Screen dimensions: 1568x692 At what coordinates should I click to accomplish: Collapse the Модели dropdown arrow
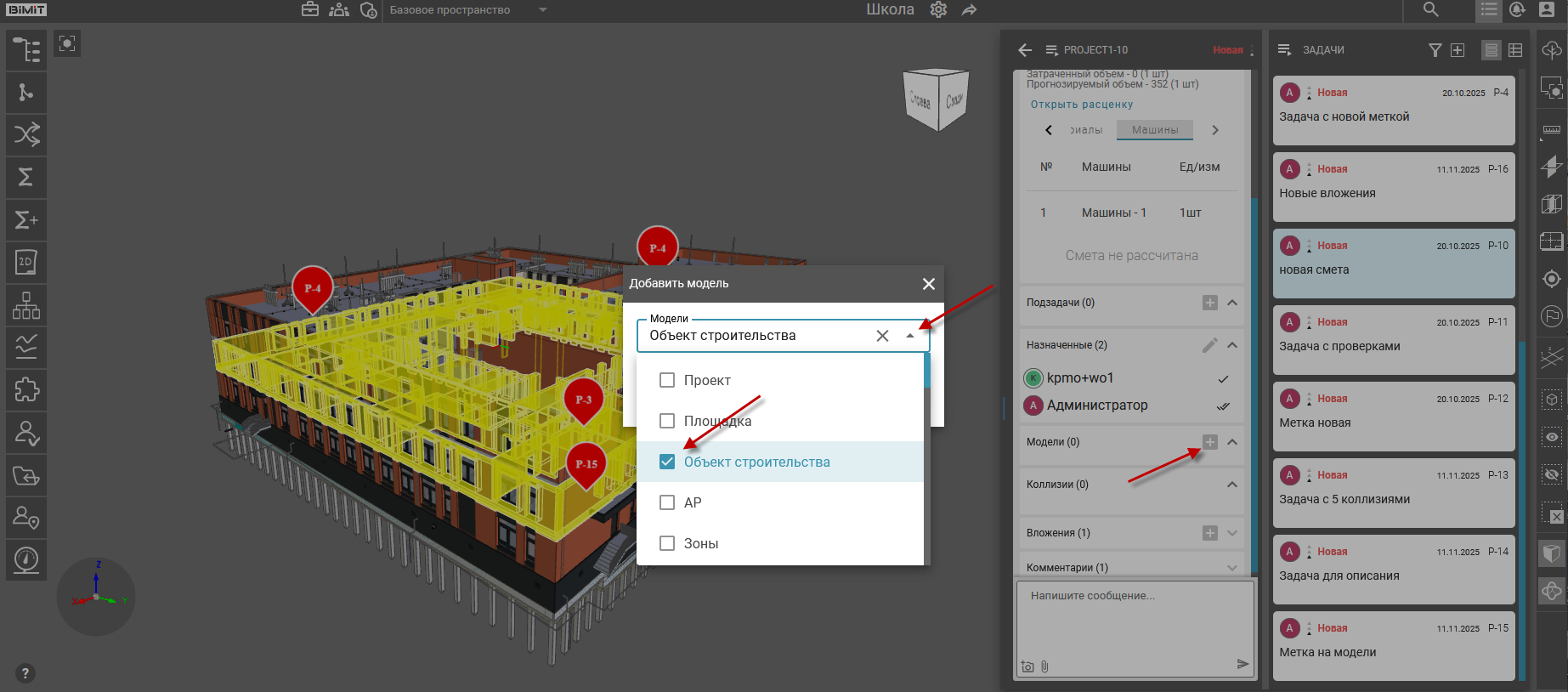(x=910, y=336)
